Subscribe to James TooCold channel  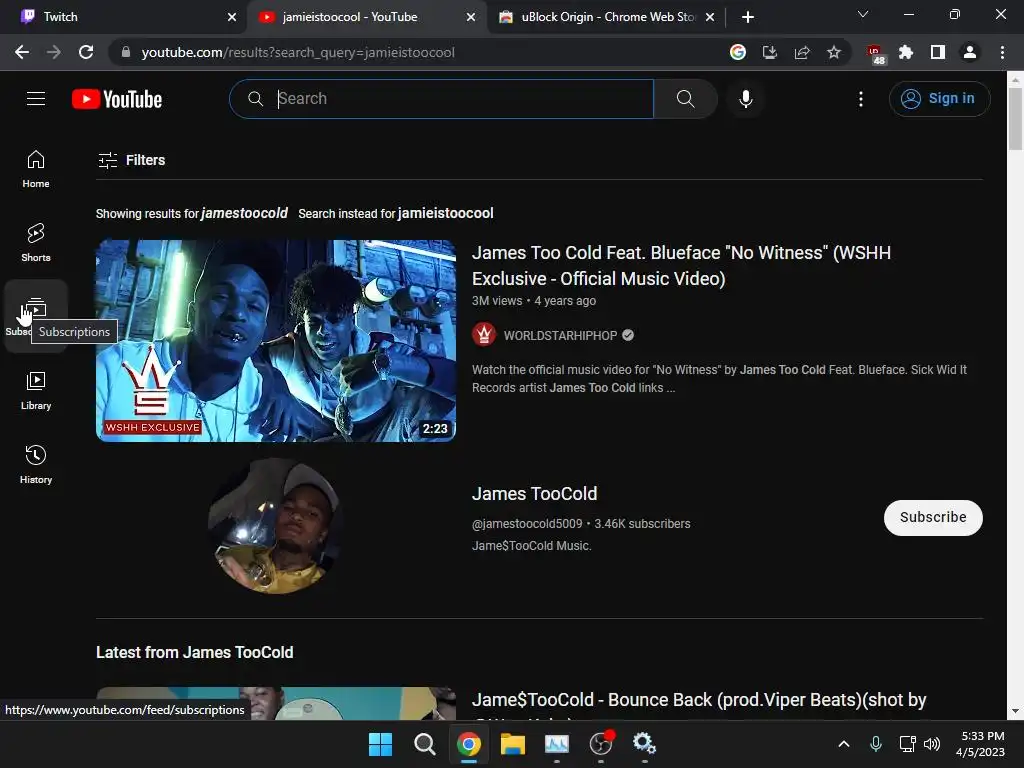(x=933, y=517)
